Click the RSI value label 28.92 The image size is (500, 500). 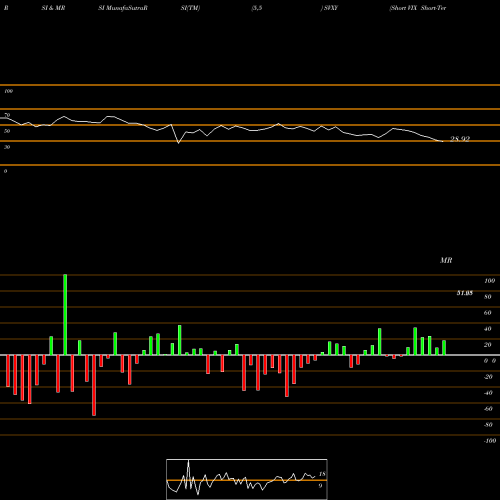460,139
